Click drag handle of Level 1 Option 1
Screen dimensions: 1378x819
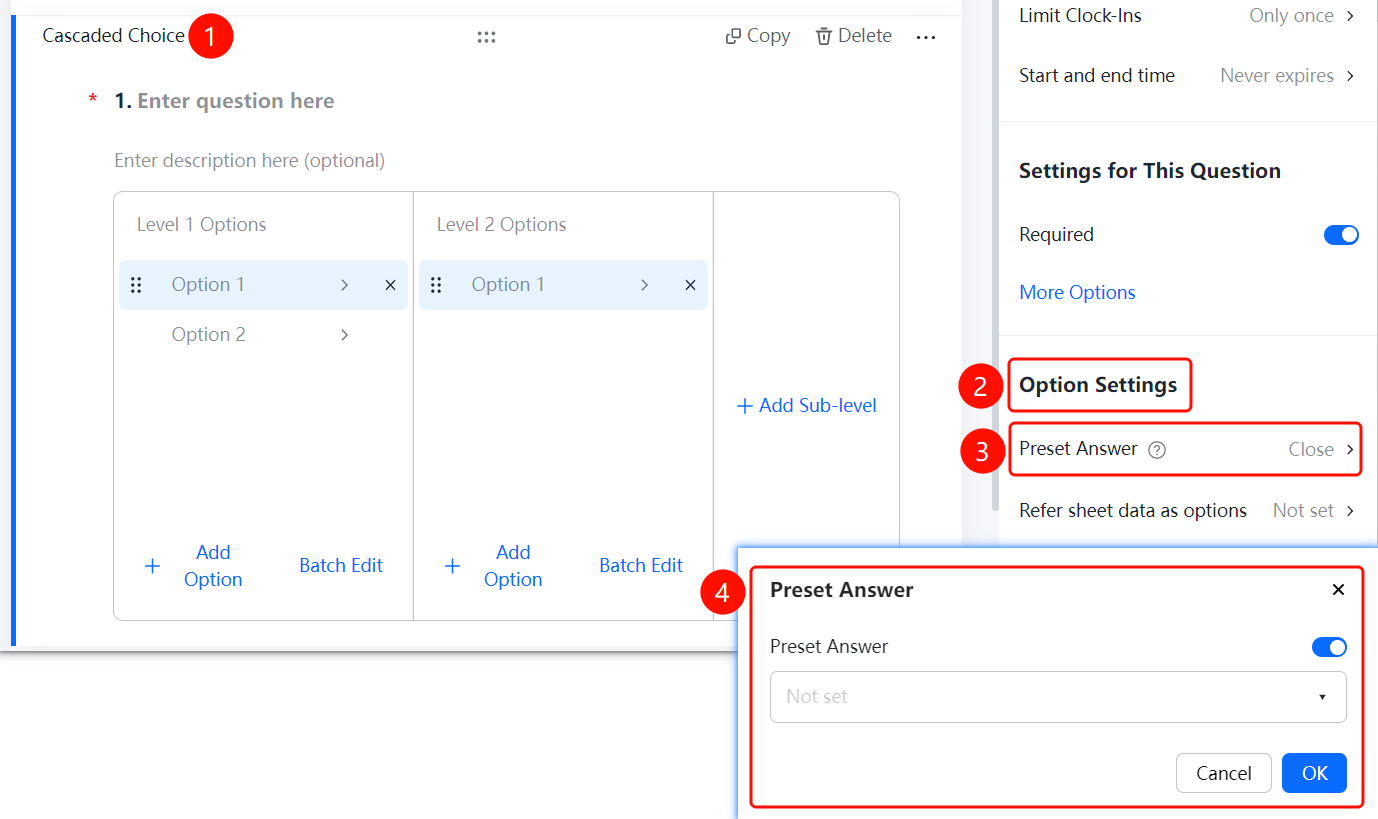[x=136, y=285]
